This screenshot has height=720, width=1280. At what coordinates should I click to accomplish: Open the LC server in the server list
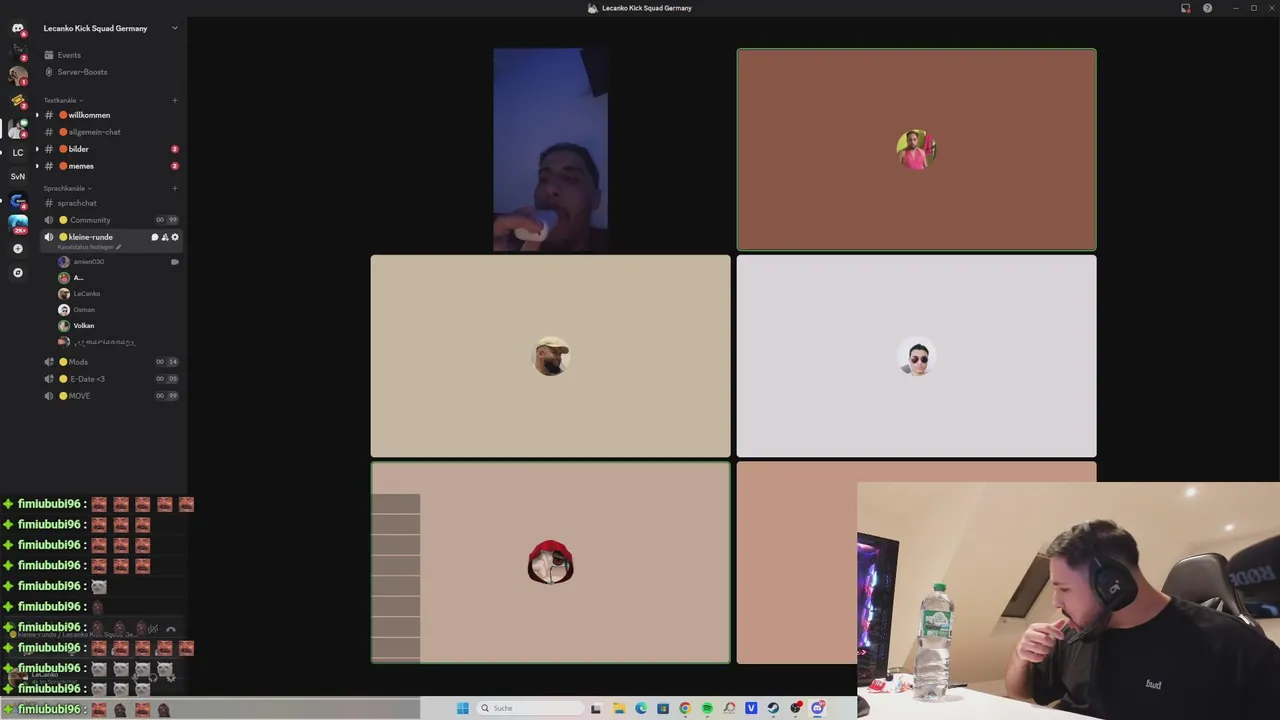coord(18,153)
